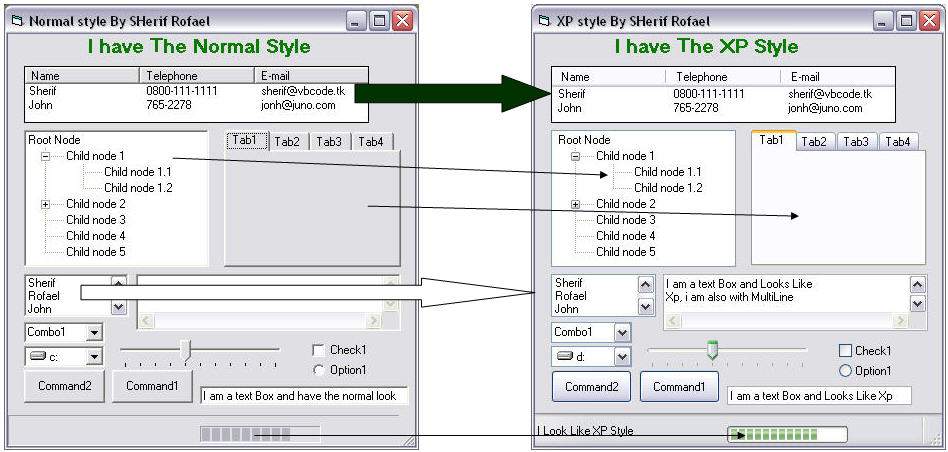Minimize the XP style window
This screenshot has width=948, height=452.
click(883, 20)
